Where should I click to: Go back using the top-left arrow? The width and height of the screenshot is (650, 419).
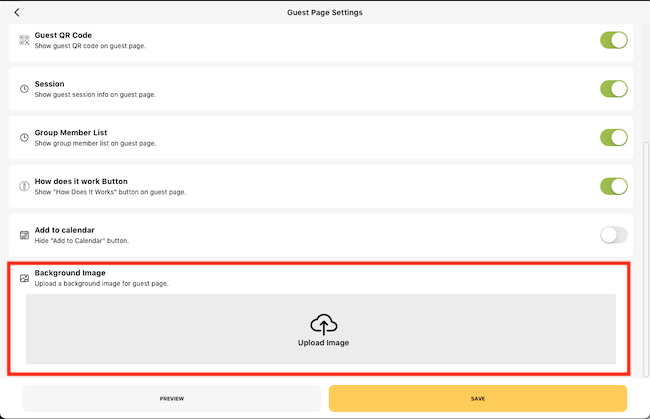click(17, 12)
